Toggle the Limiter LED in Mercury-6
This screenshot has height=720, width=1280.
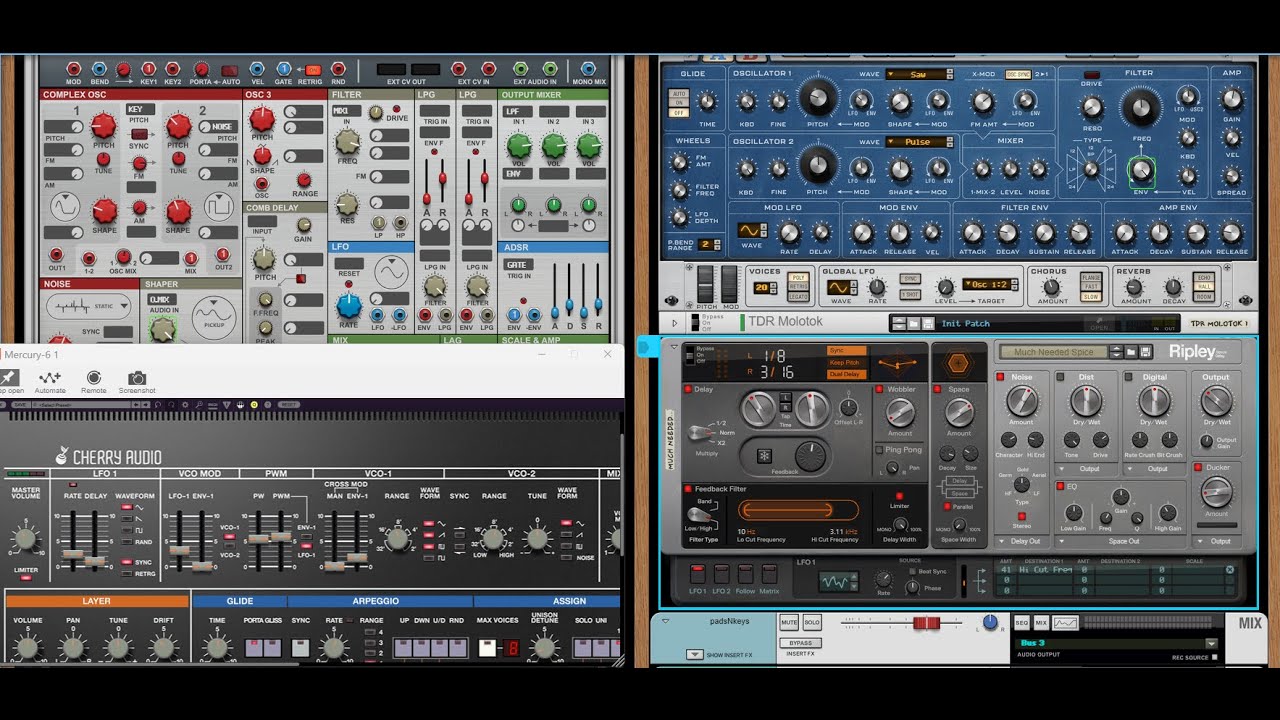click(26, 579)
